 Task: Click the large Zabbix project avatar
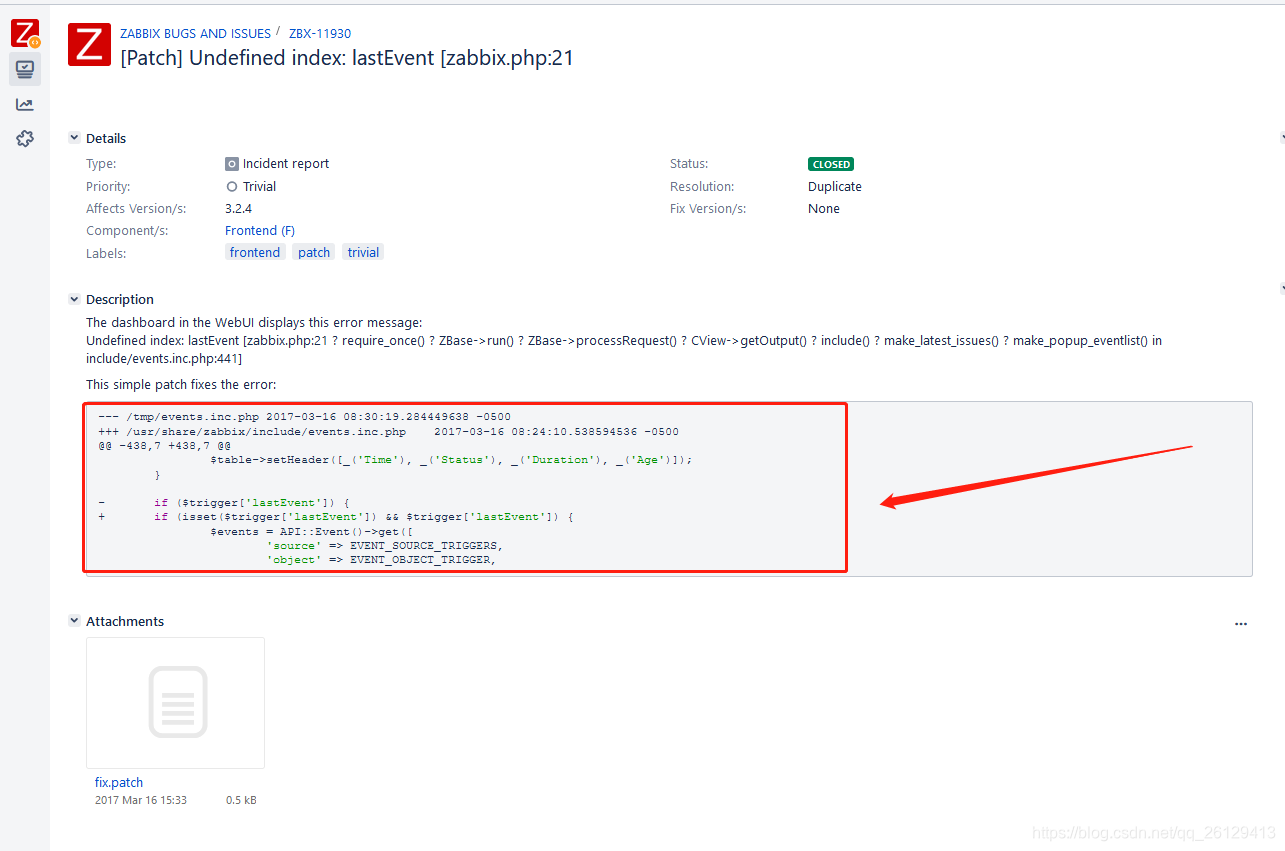(89, 45)
